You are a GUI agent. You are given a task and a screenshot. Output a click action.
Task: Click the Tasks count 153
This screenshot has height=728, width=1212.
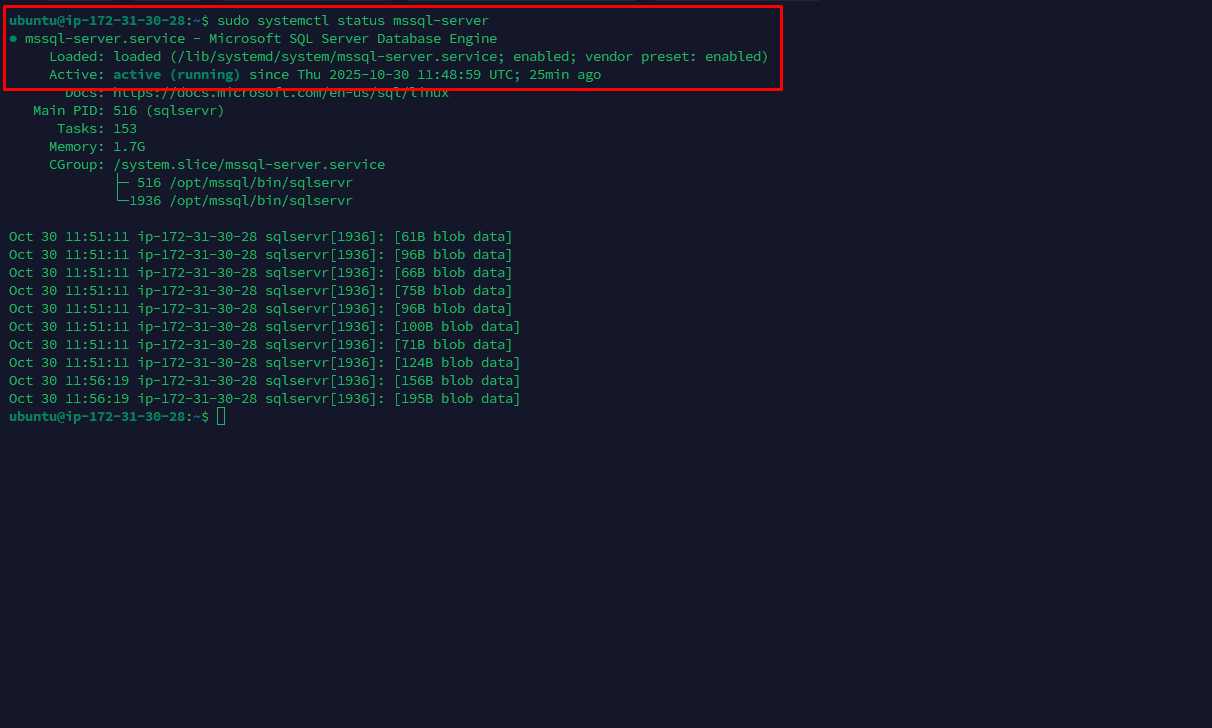pos(125,129)
